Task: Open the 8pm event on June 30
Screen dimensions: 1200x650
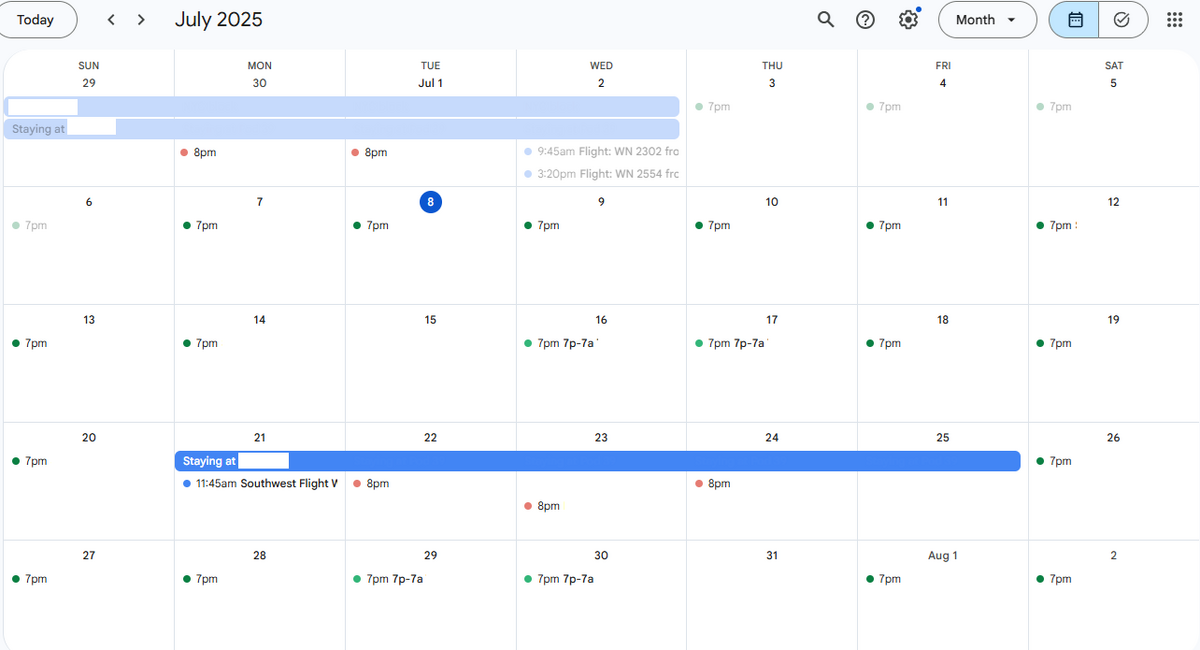Action: [204, 153]
